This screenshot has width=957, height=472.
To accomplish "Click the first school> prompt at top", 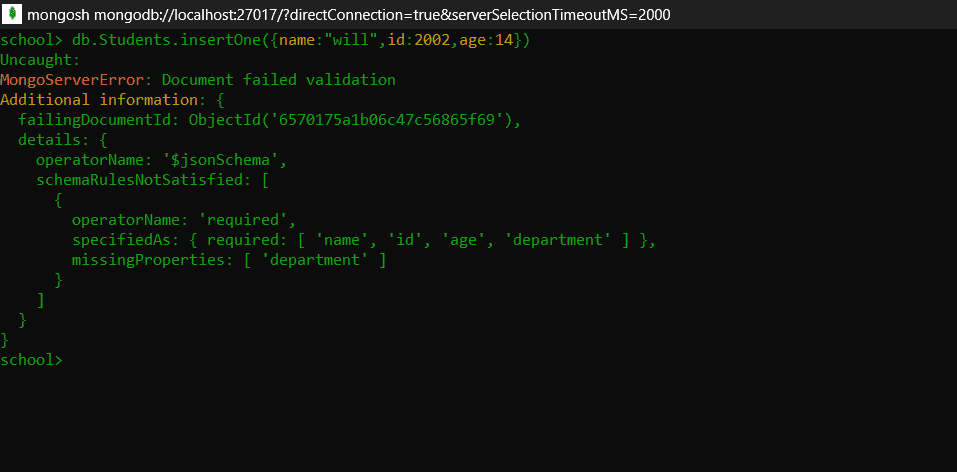I will [x=31, y=40].
